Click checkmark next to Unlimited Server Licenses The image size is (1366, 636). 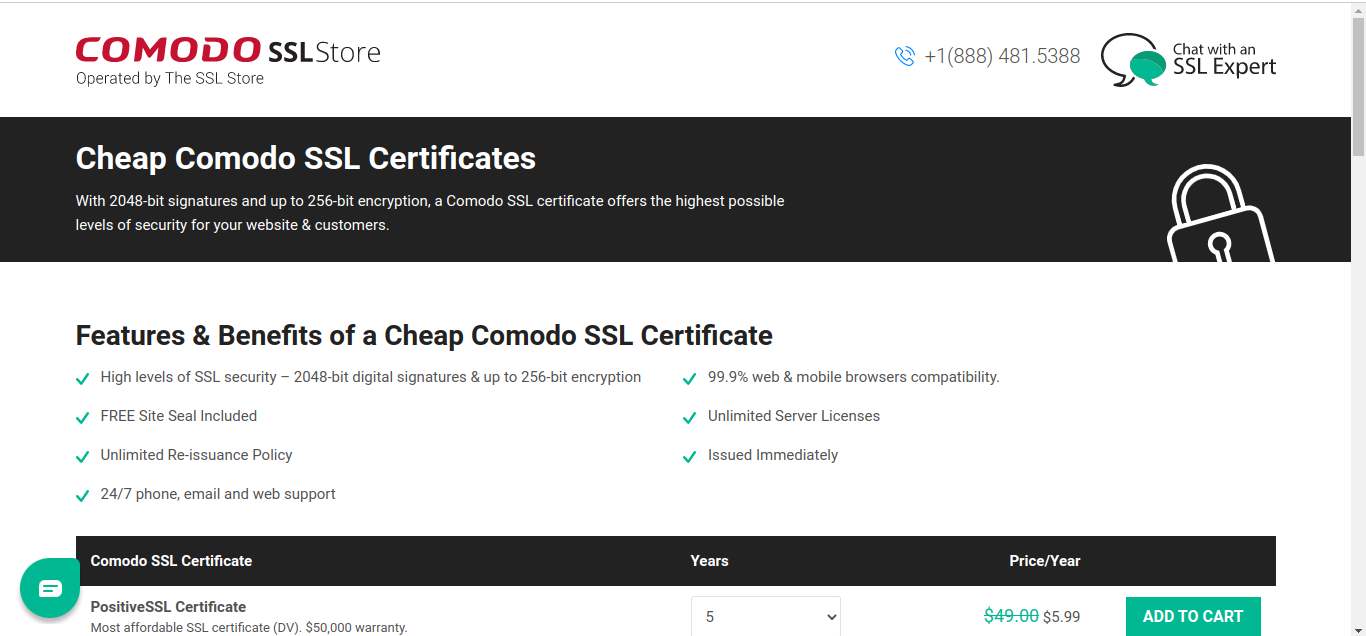tap(689, 418)
